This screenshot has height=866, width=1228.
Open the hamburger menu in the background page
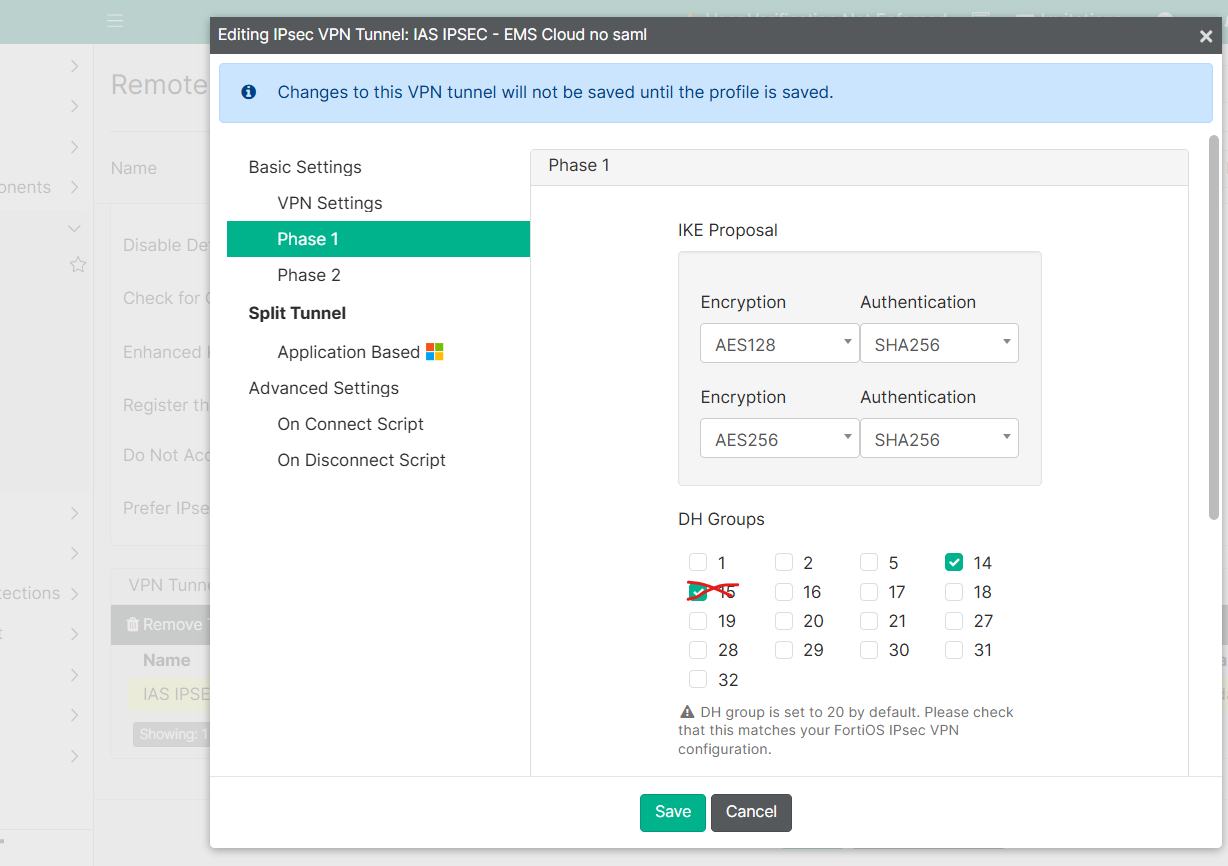pos(115,21)
